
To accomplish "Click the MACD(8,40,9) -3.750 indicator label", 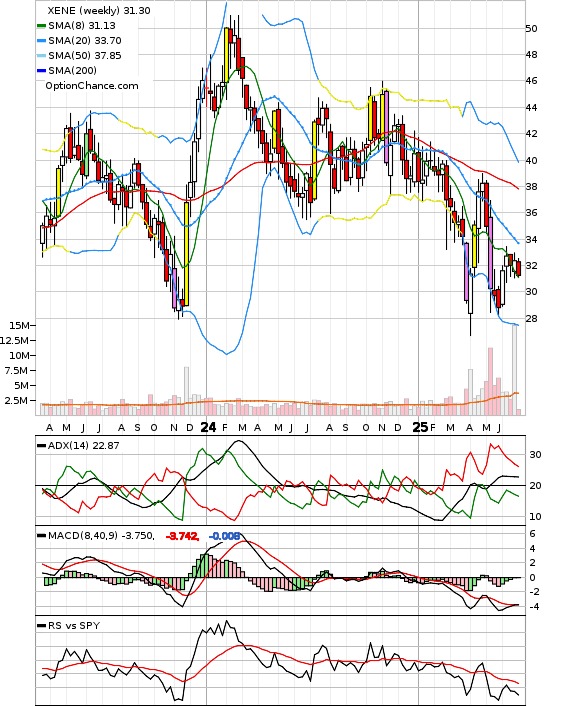I will coord(101,535).
